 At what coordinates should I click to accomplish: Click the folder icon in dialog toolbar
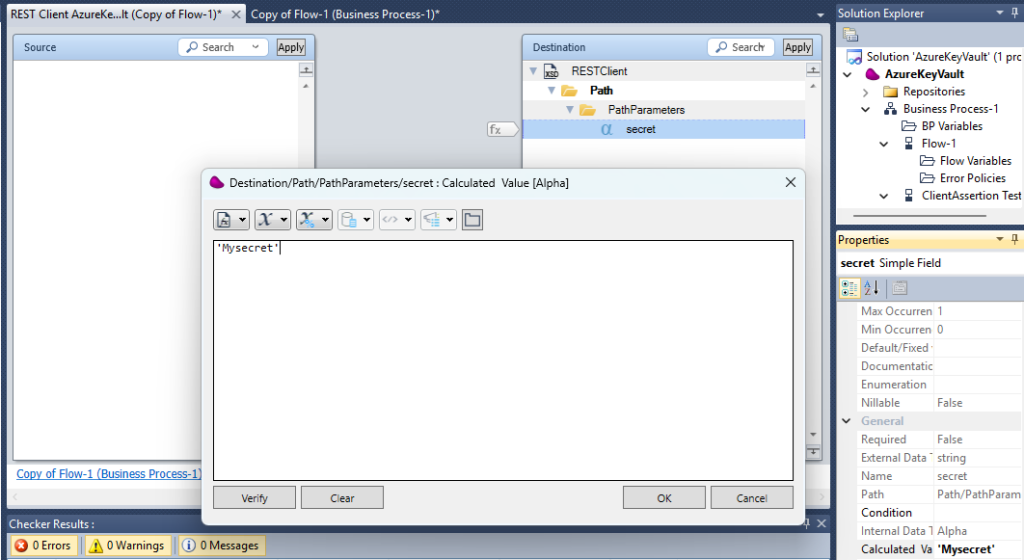tap(472, 219)
